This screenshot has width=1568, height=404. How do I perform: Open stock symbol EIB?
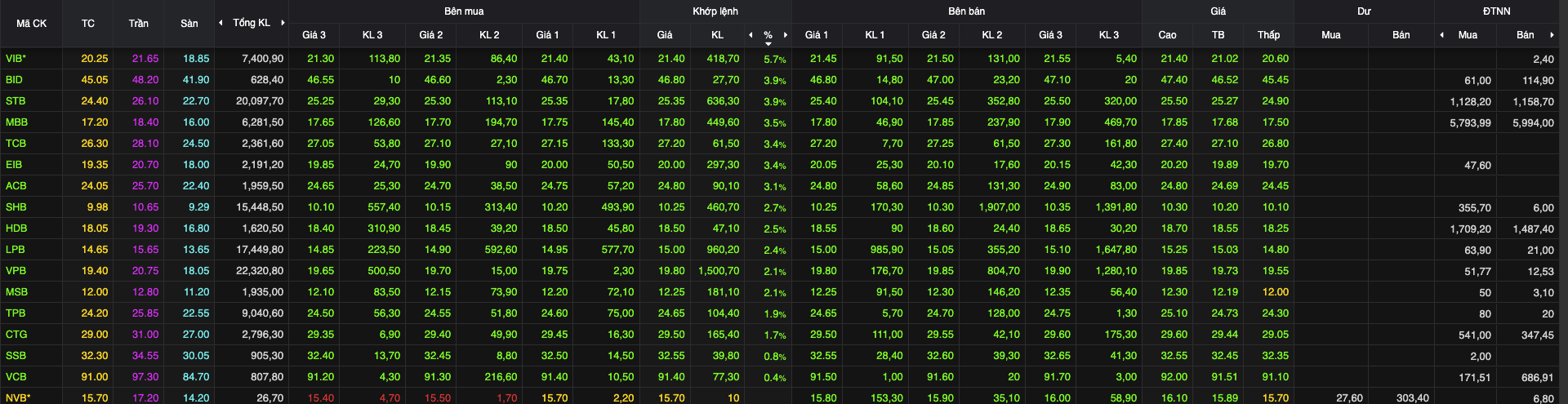(x=14, y=165)
